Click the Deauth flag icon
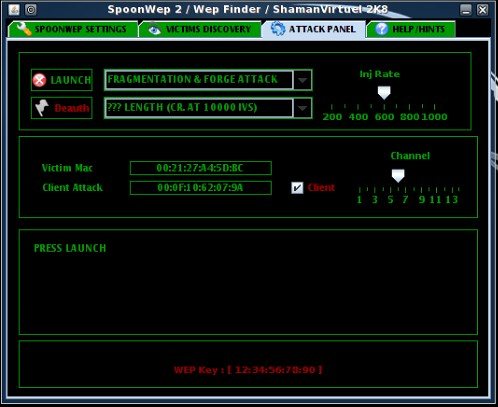This screenshot has width=498, height=407. [42, 108]
